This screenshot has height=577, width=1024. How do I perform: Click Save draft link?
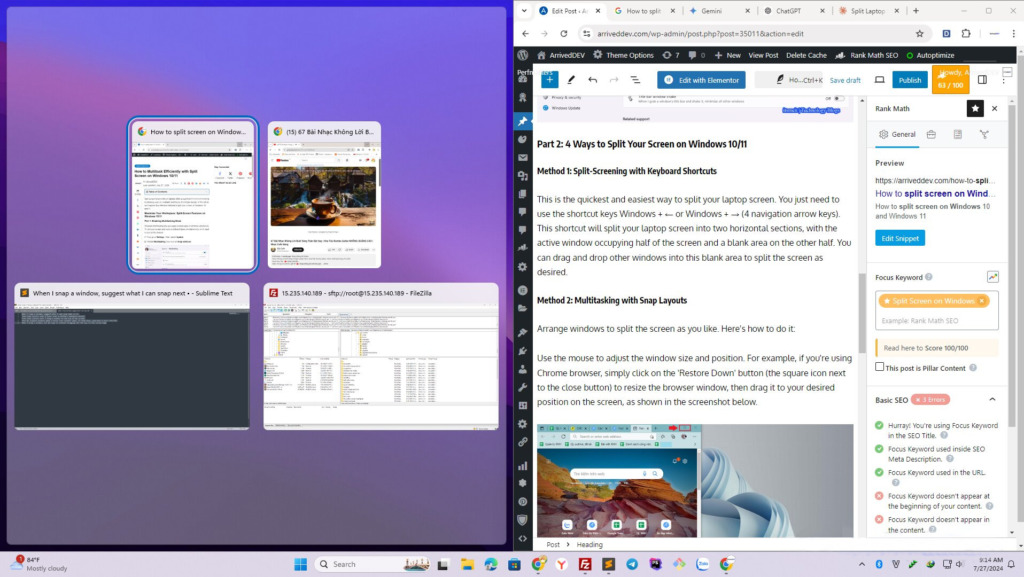[845, 80]
